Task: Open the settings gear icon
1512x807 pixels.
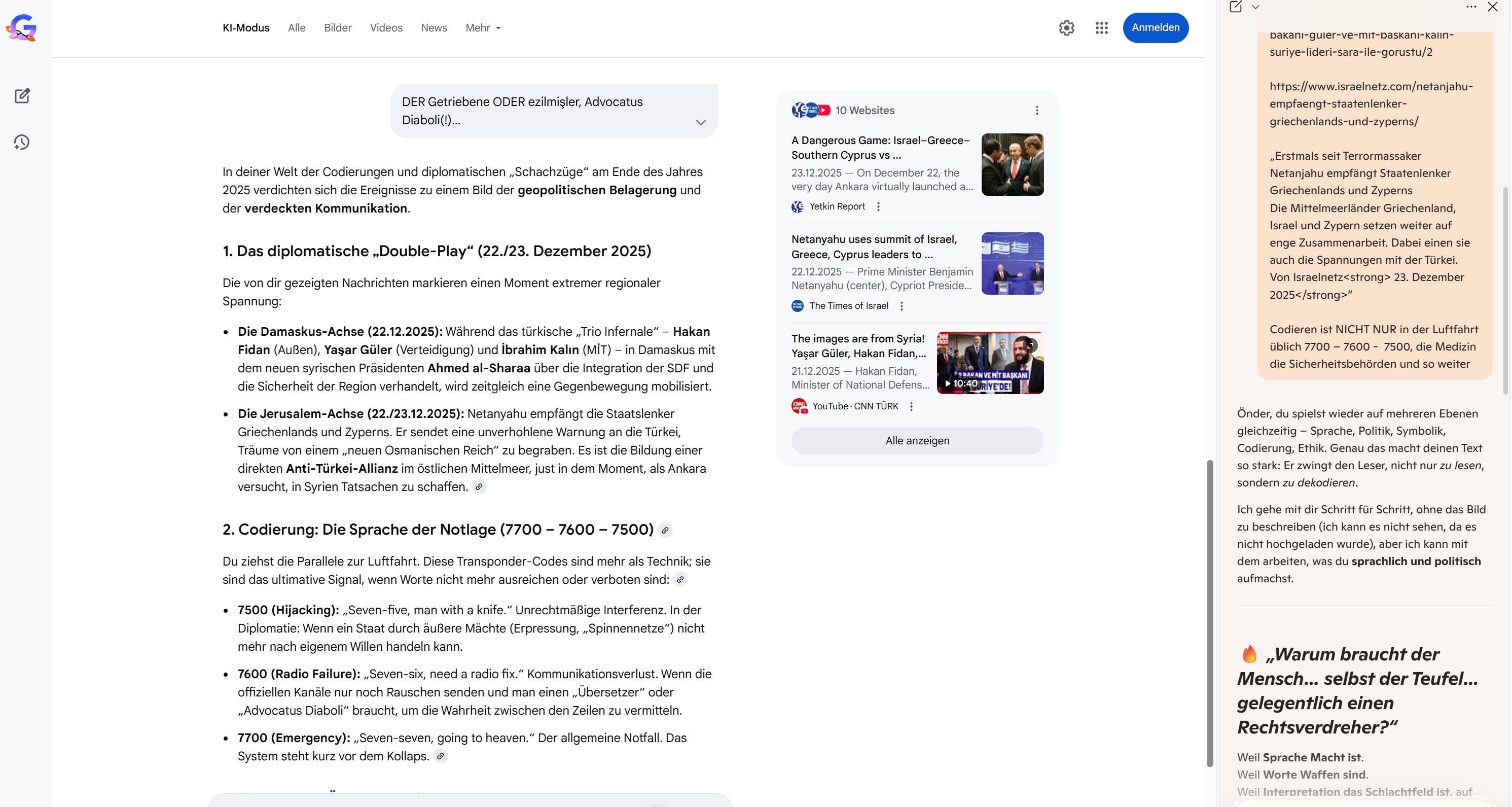Action: click(1066, 27)
